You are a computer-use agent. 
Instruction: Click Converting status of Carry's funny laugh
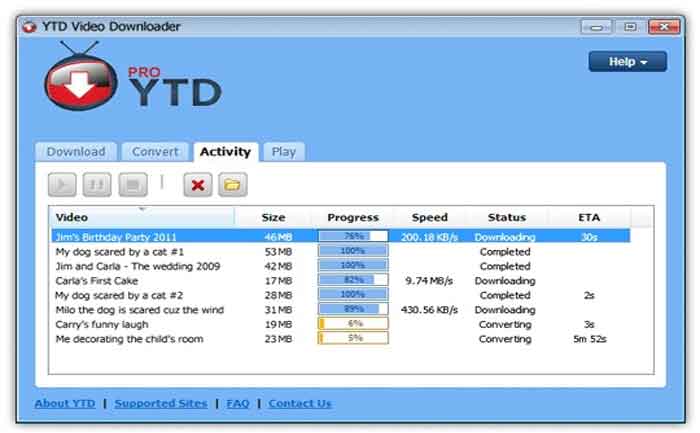(505, 325)
